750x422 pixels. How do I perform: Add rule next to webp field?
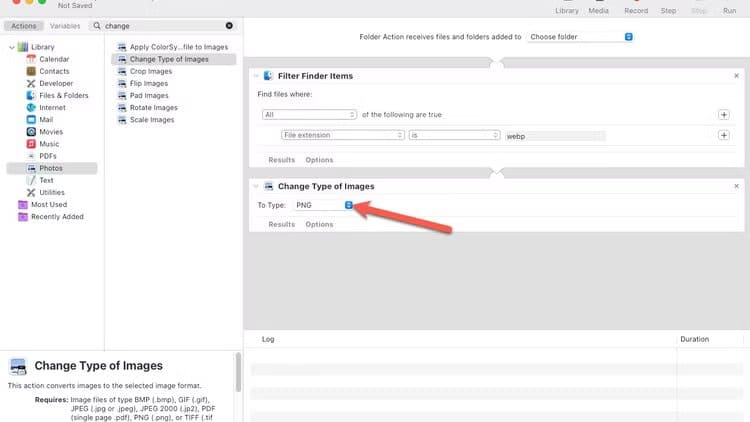coord(724,135)
